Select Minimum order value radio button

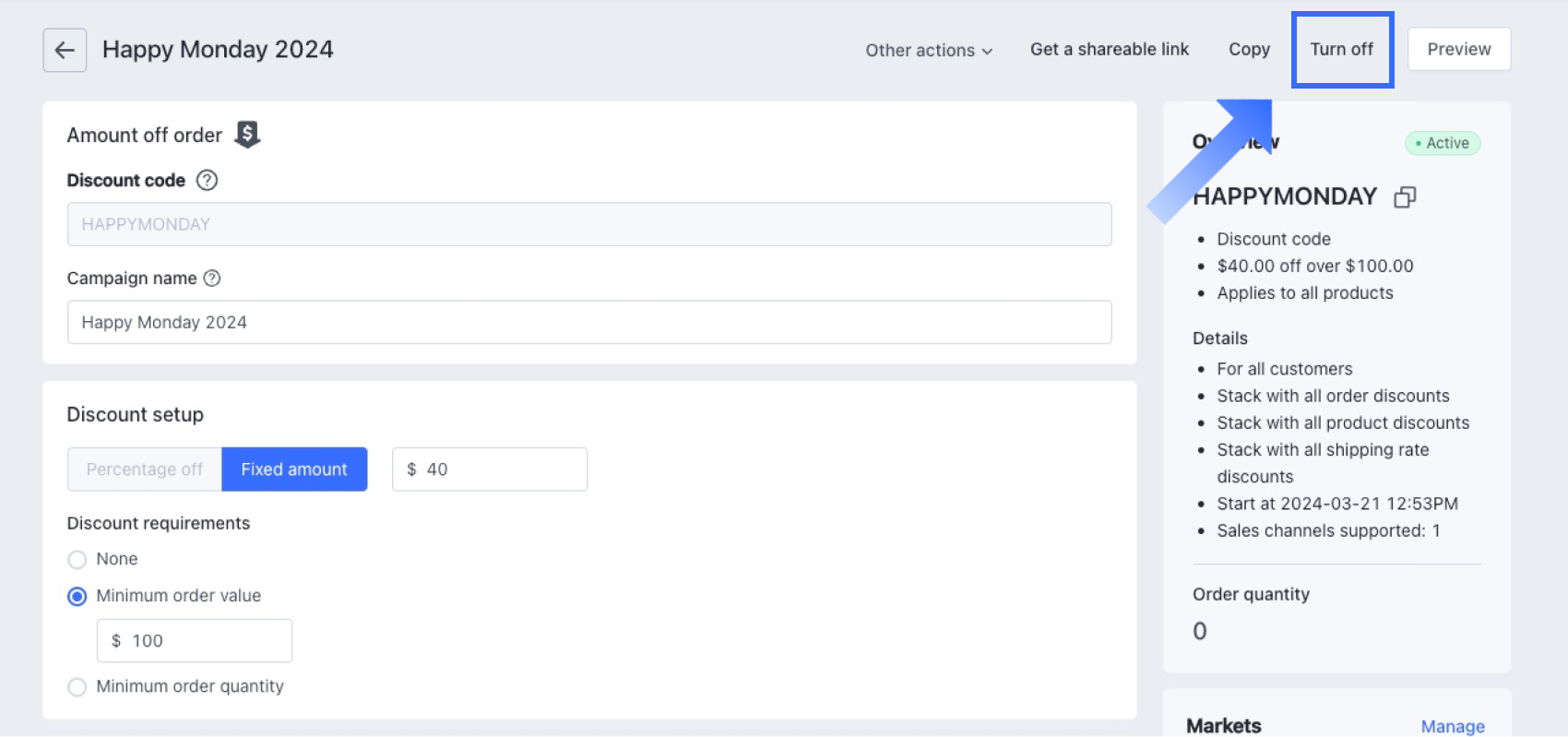point(77,597)
